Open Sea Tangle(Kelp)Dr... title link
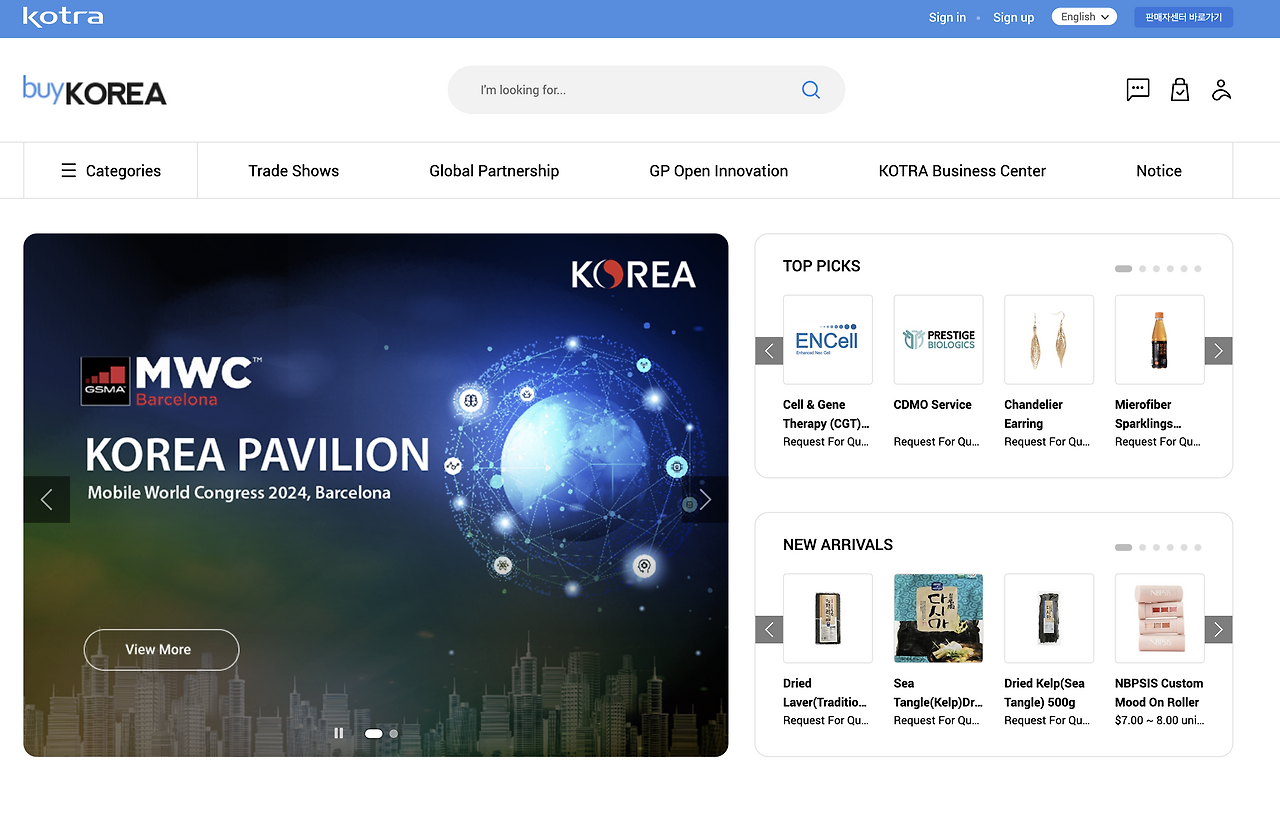1280x821 pixels. coord(936,693)
